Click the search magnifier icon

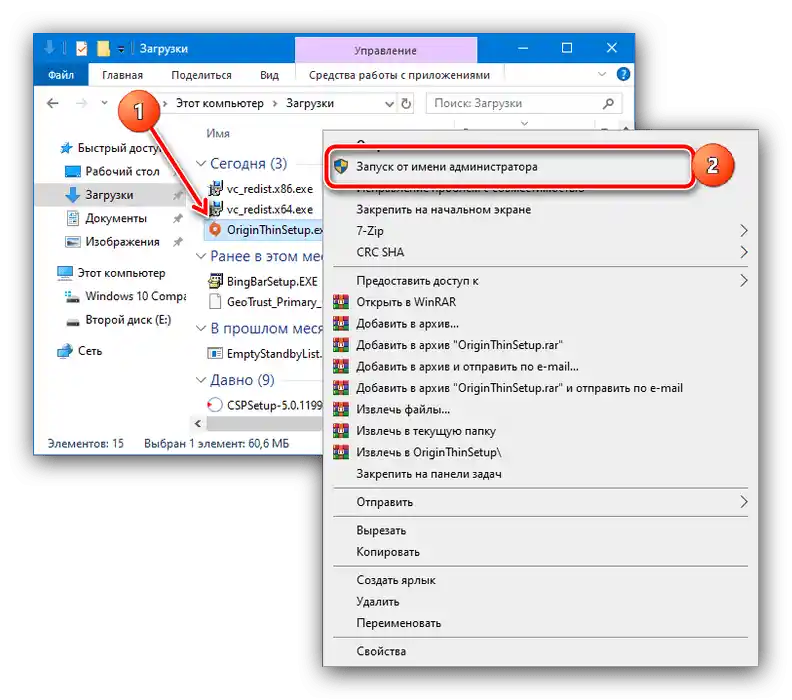click(608, 104)
